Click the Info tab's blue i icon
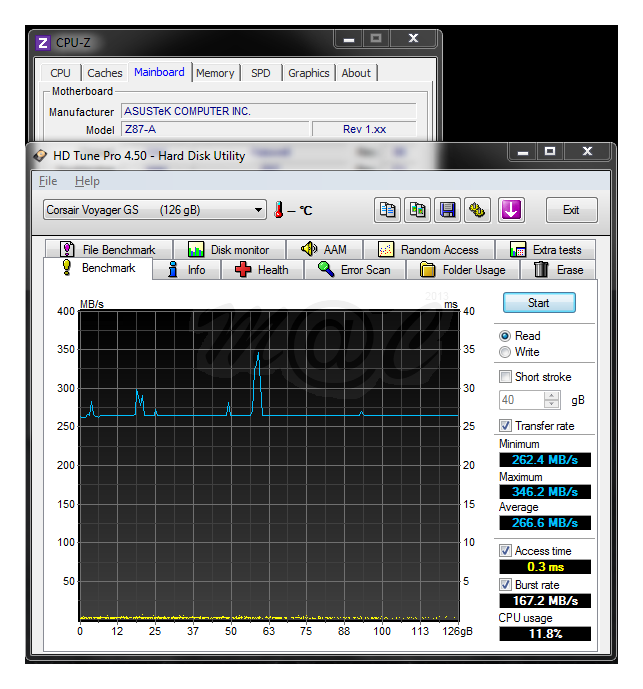Viewport: 643px width, 689px height. click(173, 269)
